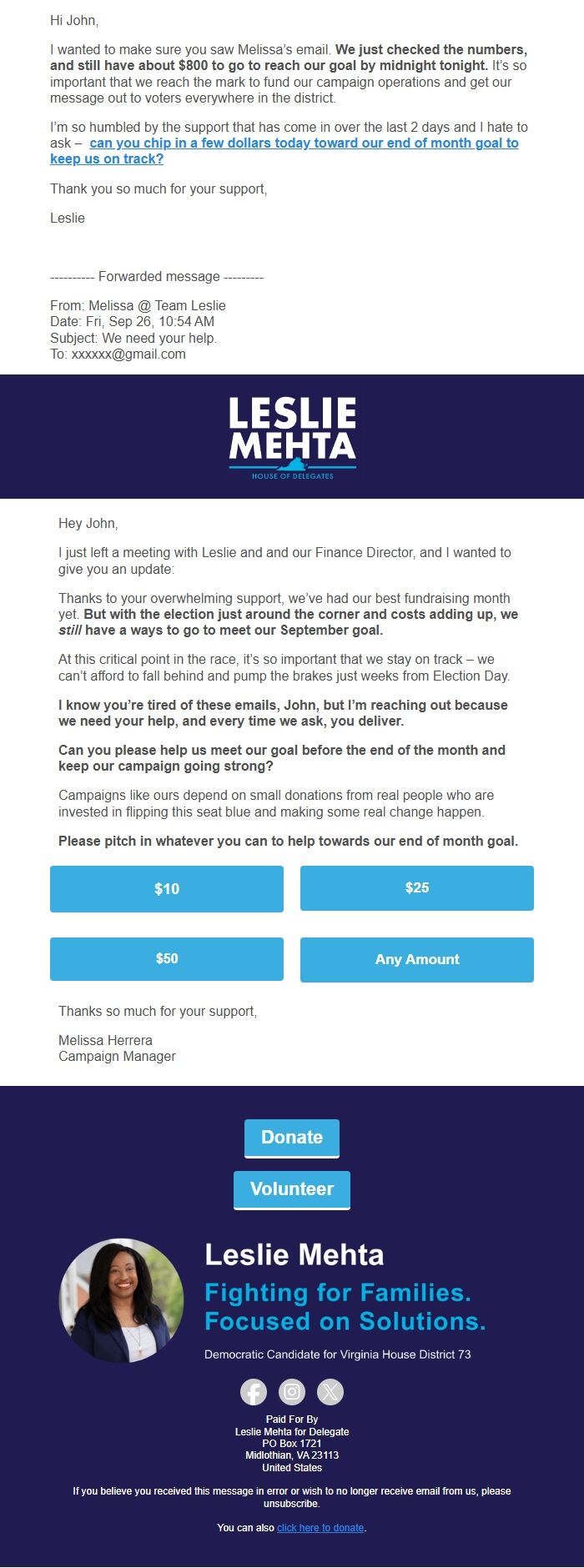Click the xxxxxx@gmail.com recipient address
Viewport: 584px width, 1568px height.
[128, 354]
